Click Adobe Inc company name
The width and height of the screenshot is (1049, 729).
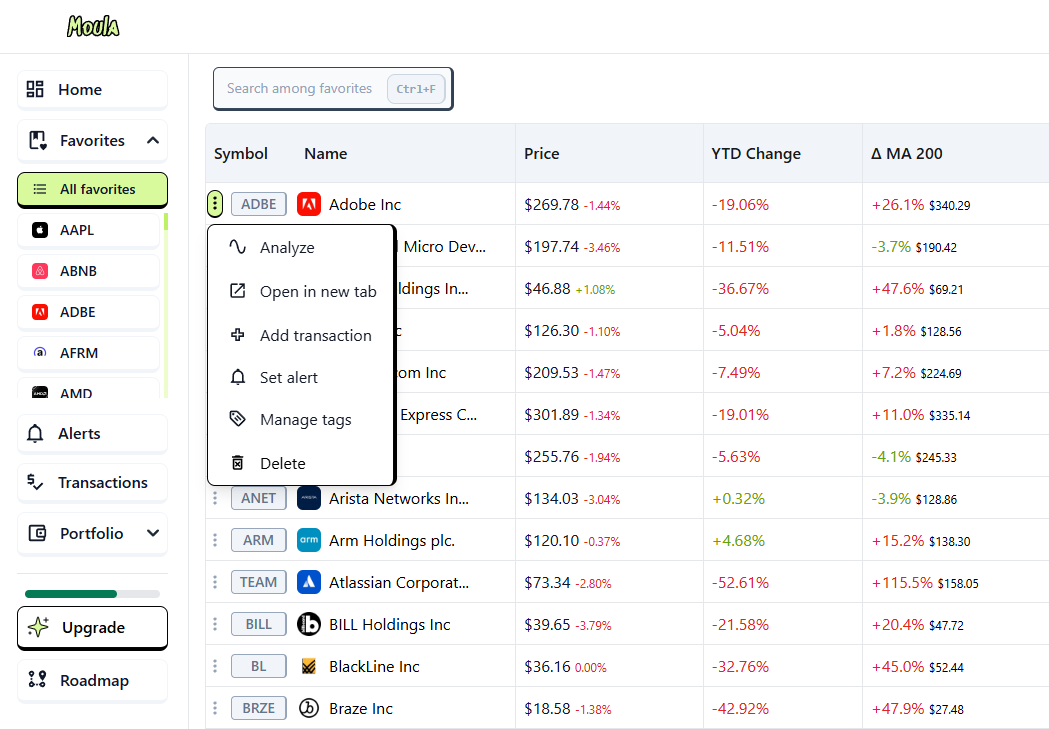365,205
